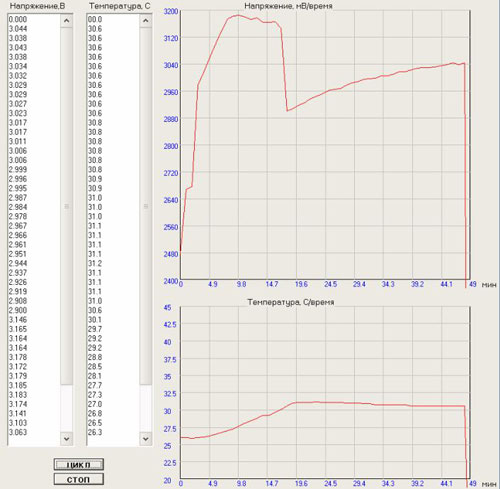Choose the 3.178 voltage row

(x=18, y=357)
